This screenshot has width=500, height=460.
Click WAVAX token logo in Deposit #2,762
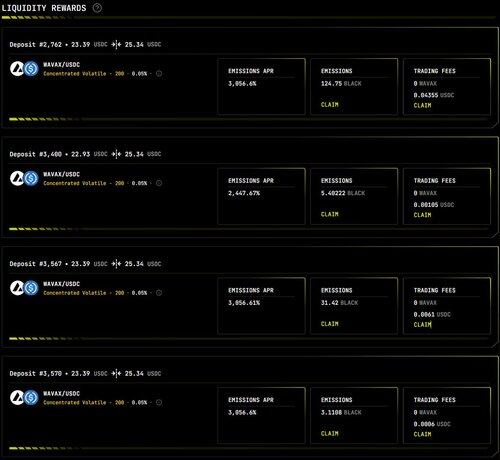[17, 69]
